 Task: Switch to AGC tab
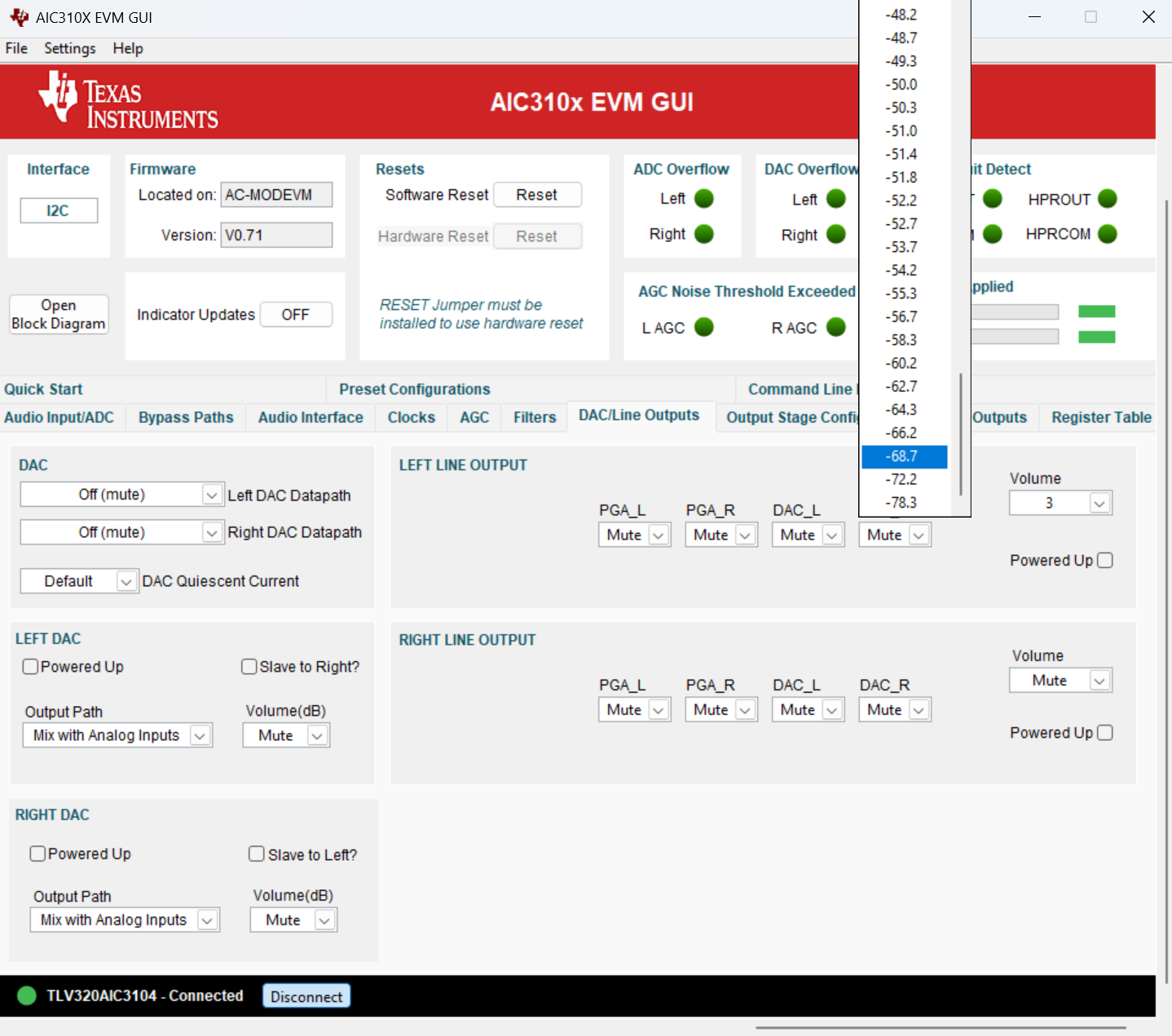(x=474, y=417)
